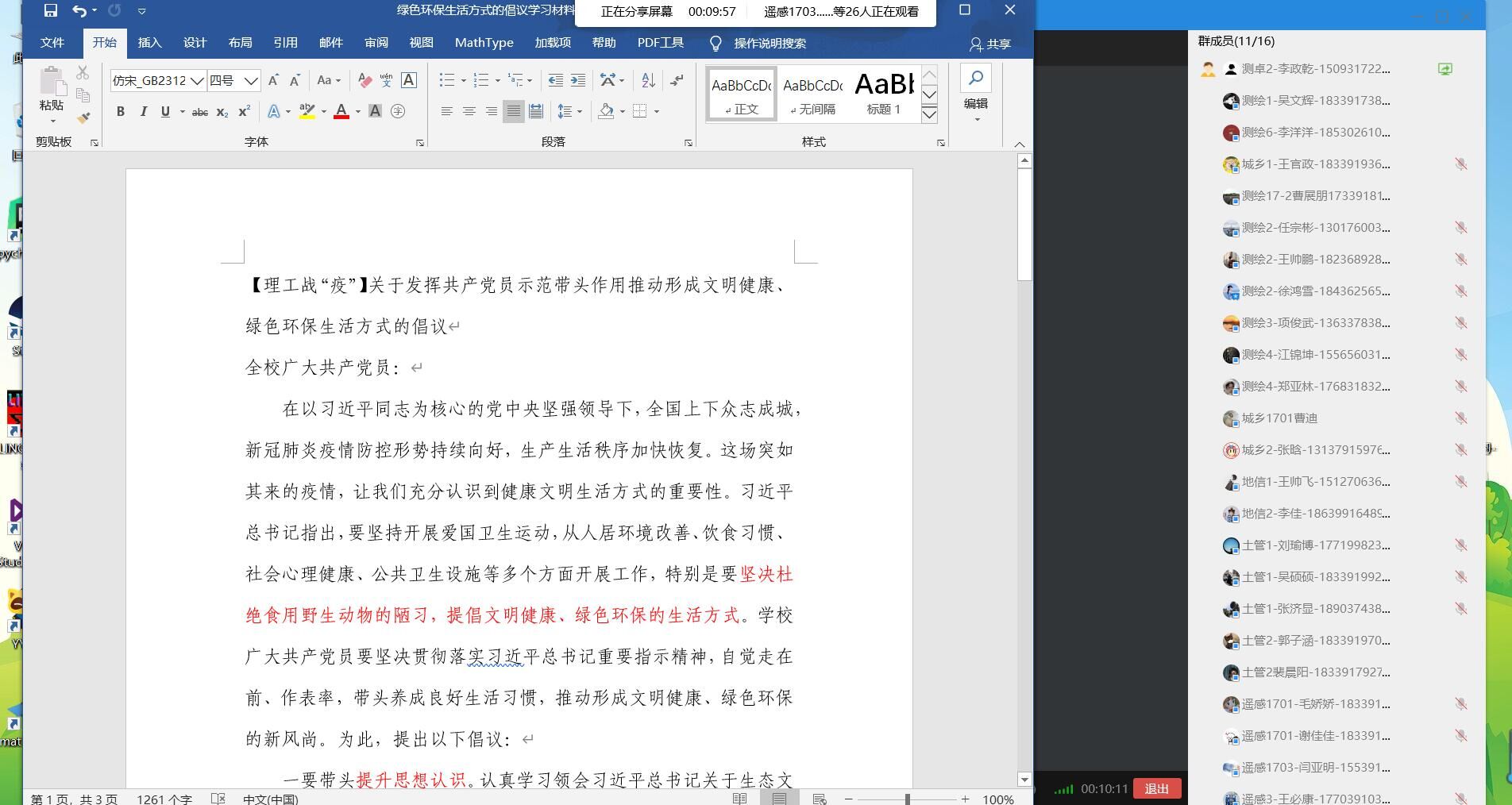1512x805 pixels.
Task: Clear all formatting with the eraser icon
Action: click(x=364, y=80)
